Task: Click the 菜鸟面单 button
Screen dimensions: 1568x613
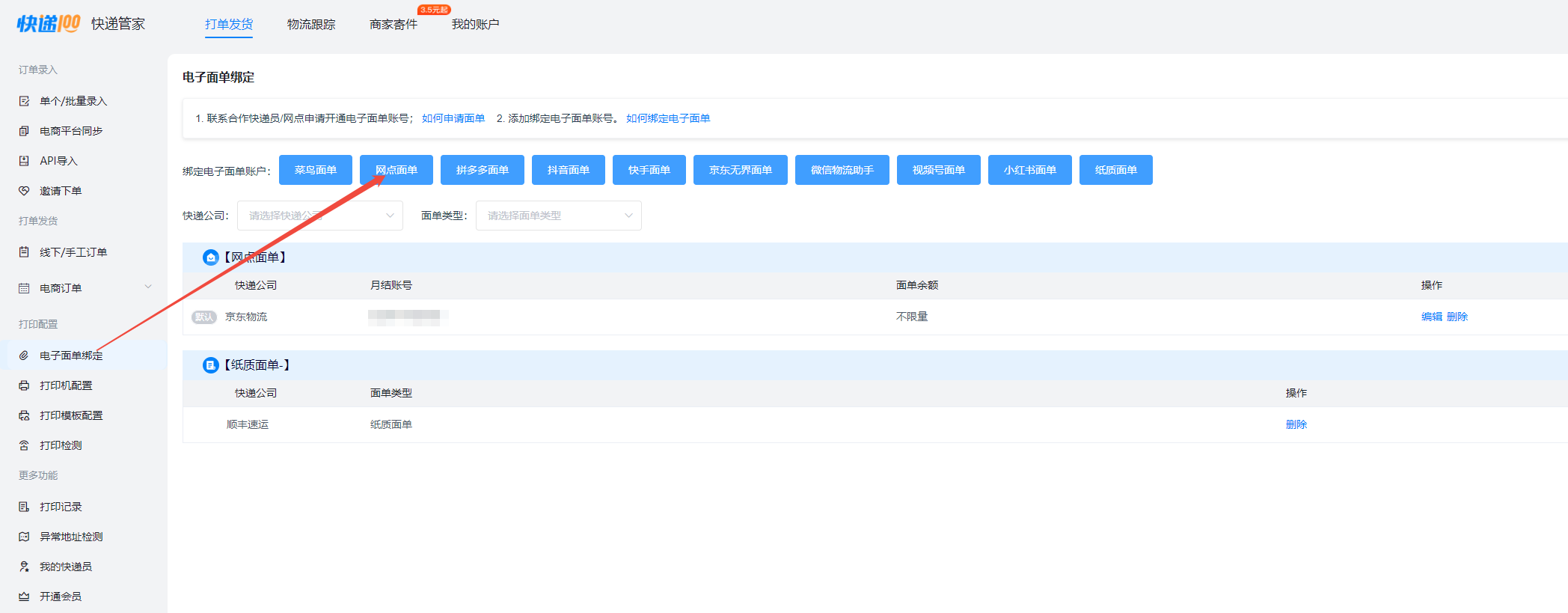Action: click(315, 170)
